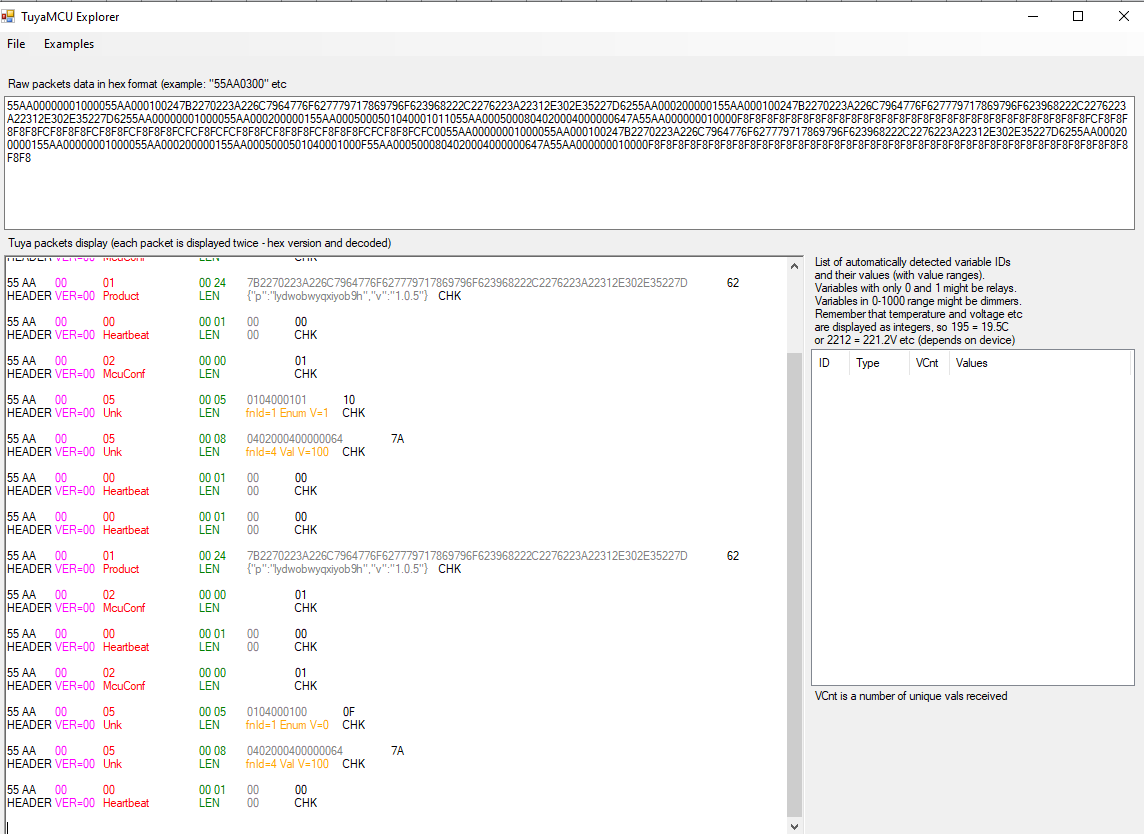Maximize the TuyaMCU Explorer window
Viewport: 1144px width, 834px height.
[1078, 16]
